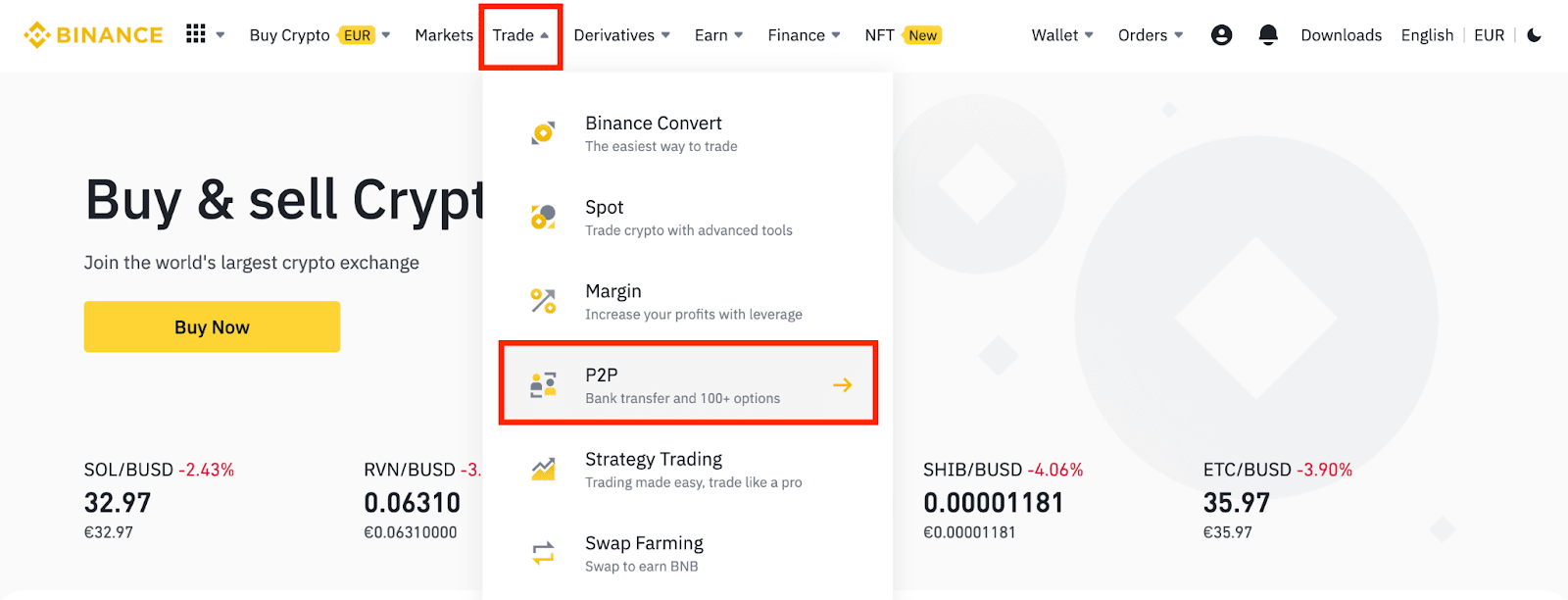Image resolution: width=1568 pixels, height=600 pixels.
Task: Select the Margin trading icon
Action: point(541,301)
